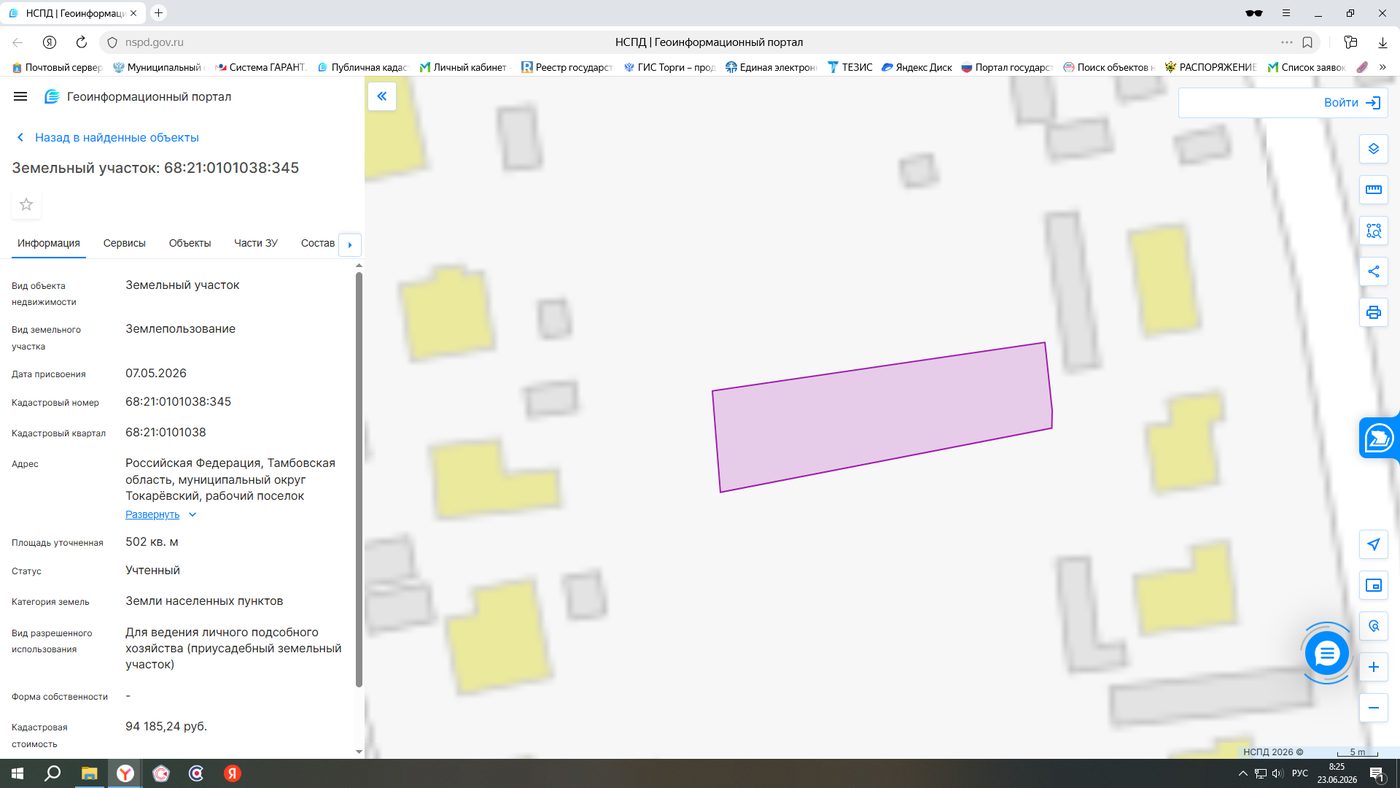Show more tabs with the right arrow
This screenshot has height=788, width=1400.
350,245
